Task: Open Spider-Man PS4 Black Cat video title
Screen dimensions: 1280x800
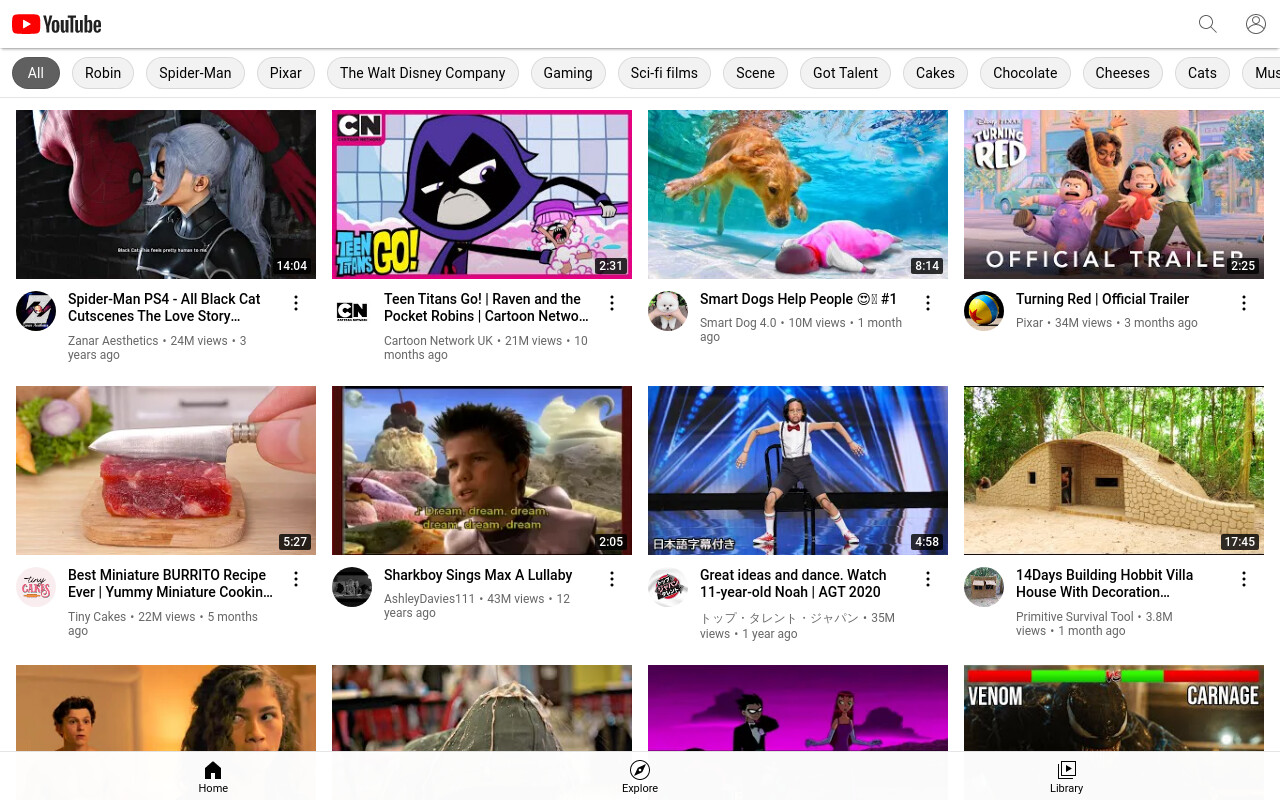Action: 164,307
